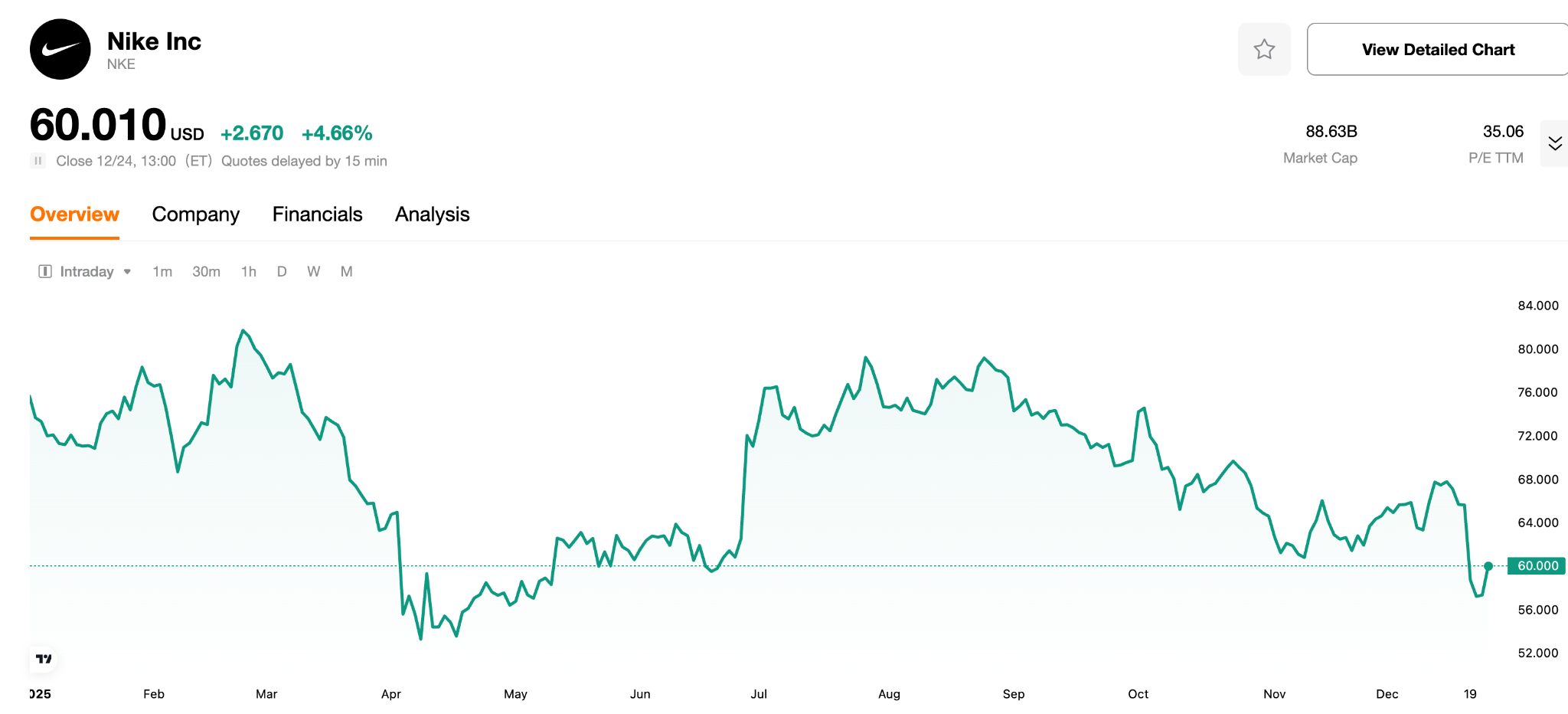Click the Nike swoosh logo
The height and width of the screenshot is (714, 1568).
[60, 50]
